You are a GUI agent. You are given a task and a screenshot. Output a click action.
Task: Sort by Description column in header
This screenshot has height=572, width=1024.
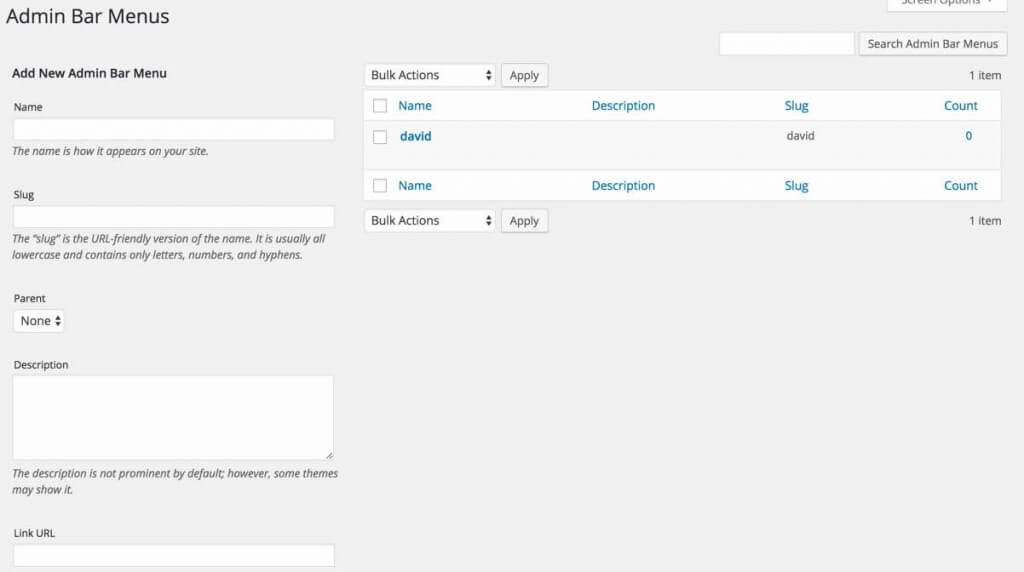coord(623,106)
